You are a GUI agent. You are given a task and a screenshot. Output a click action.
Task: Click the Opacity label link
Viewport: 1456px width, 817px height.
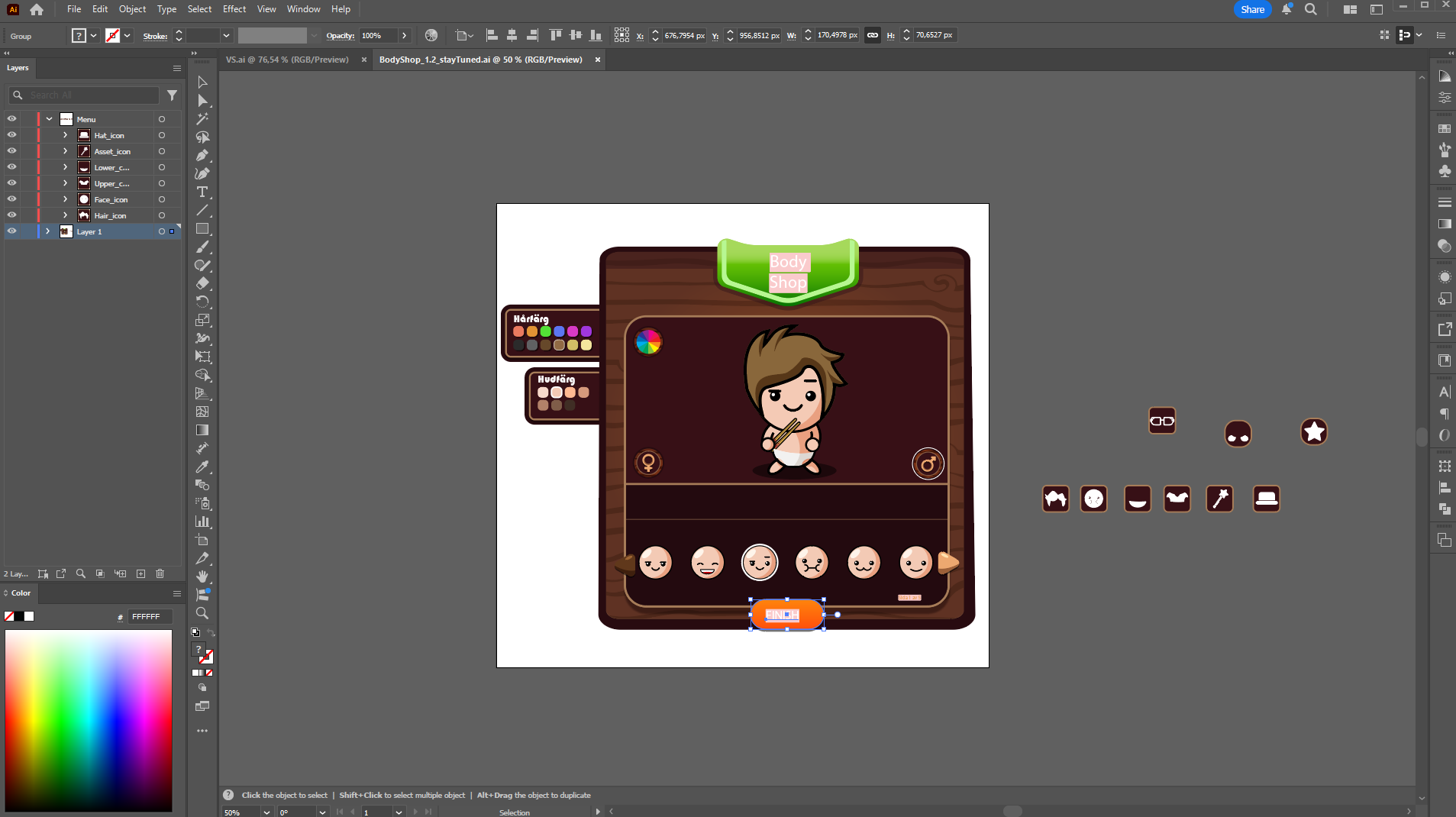click(x=340, y=36)
